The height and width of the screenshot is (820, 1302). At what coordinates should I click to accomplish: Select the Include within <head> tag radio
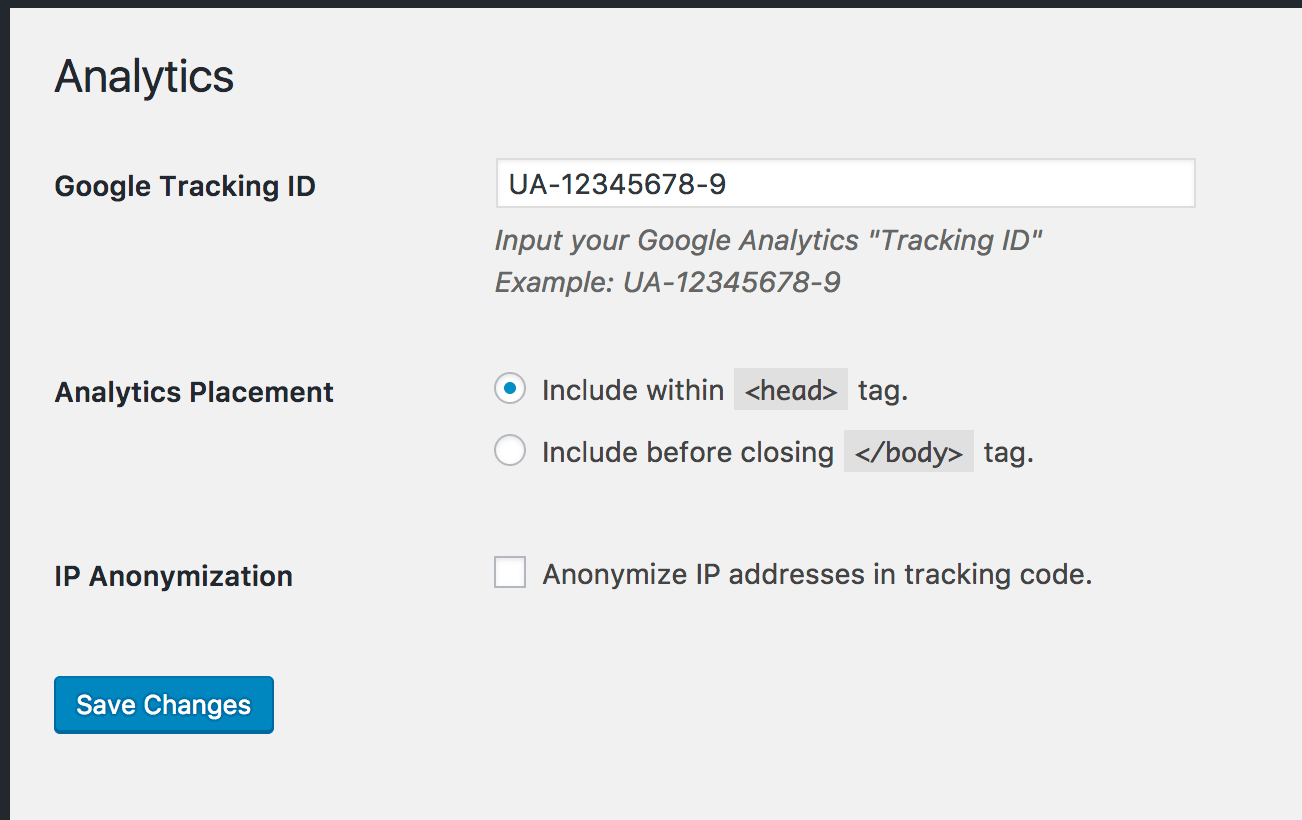coord(510,389)
